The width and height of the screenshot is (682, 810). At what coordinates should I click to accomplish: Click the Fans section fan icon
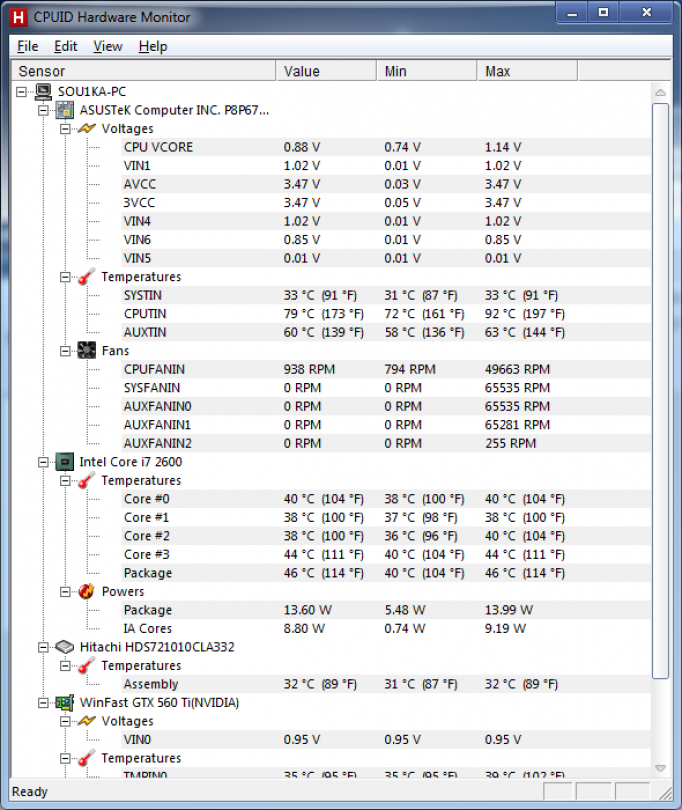coord(87,351)
